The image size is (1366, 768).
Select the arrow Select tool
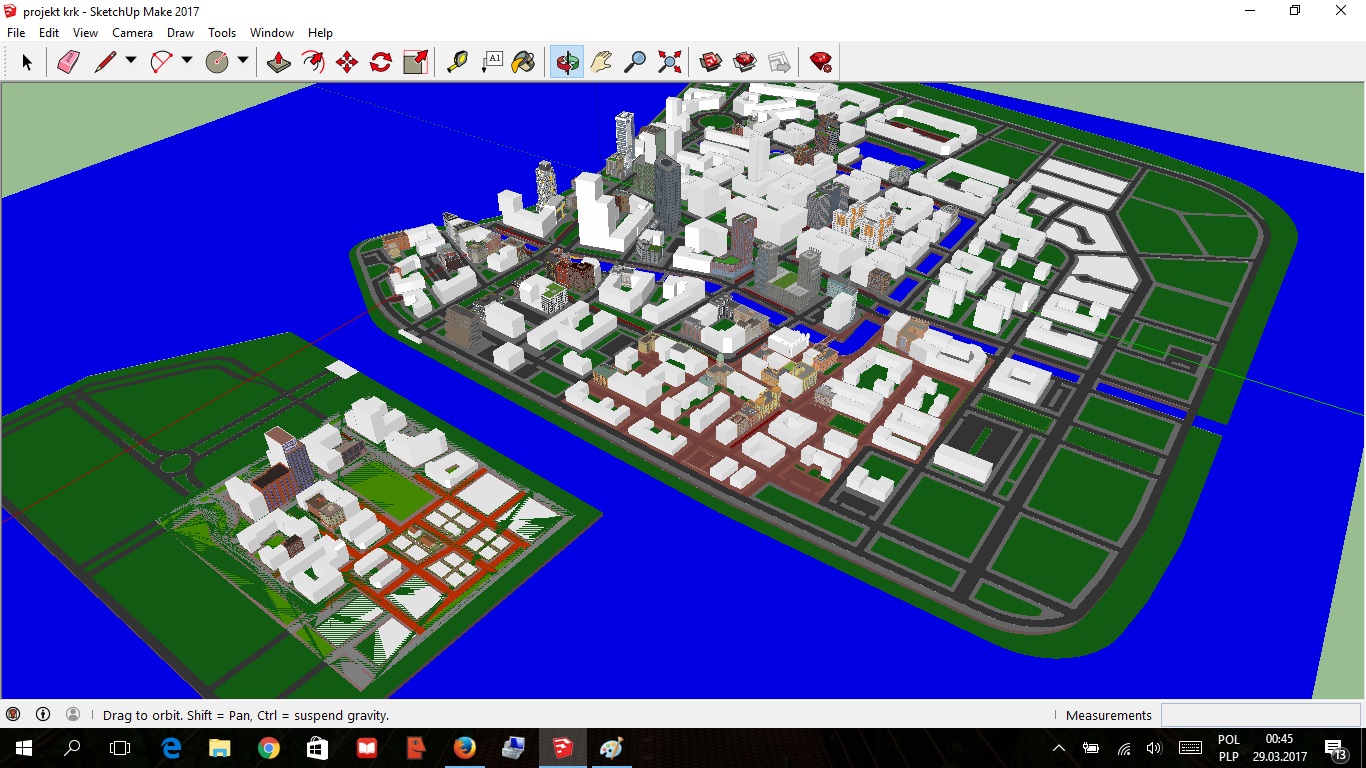pyautogui.click(x=27, y=63)
